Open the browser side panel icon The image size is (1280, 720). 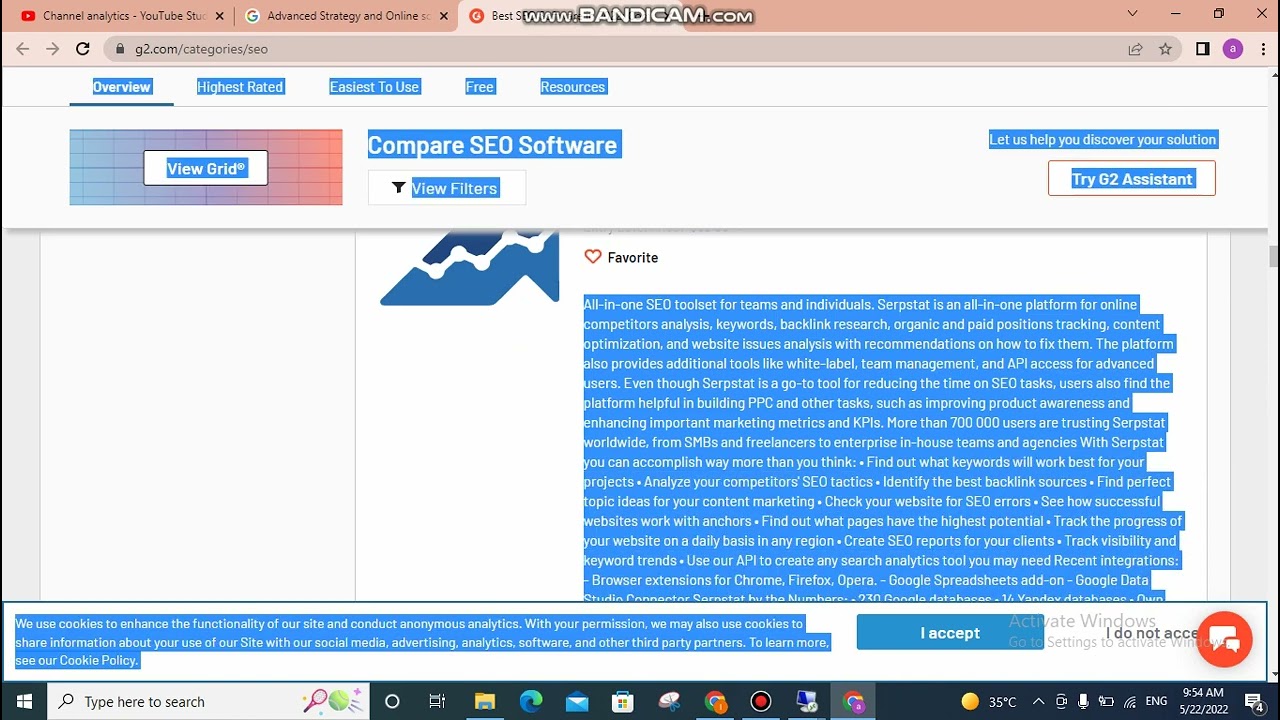point(1202,49)
